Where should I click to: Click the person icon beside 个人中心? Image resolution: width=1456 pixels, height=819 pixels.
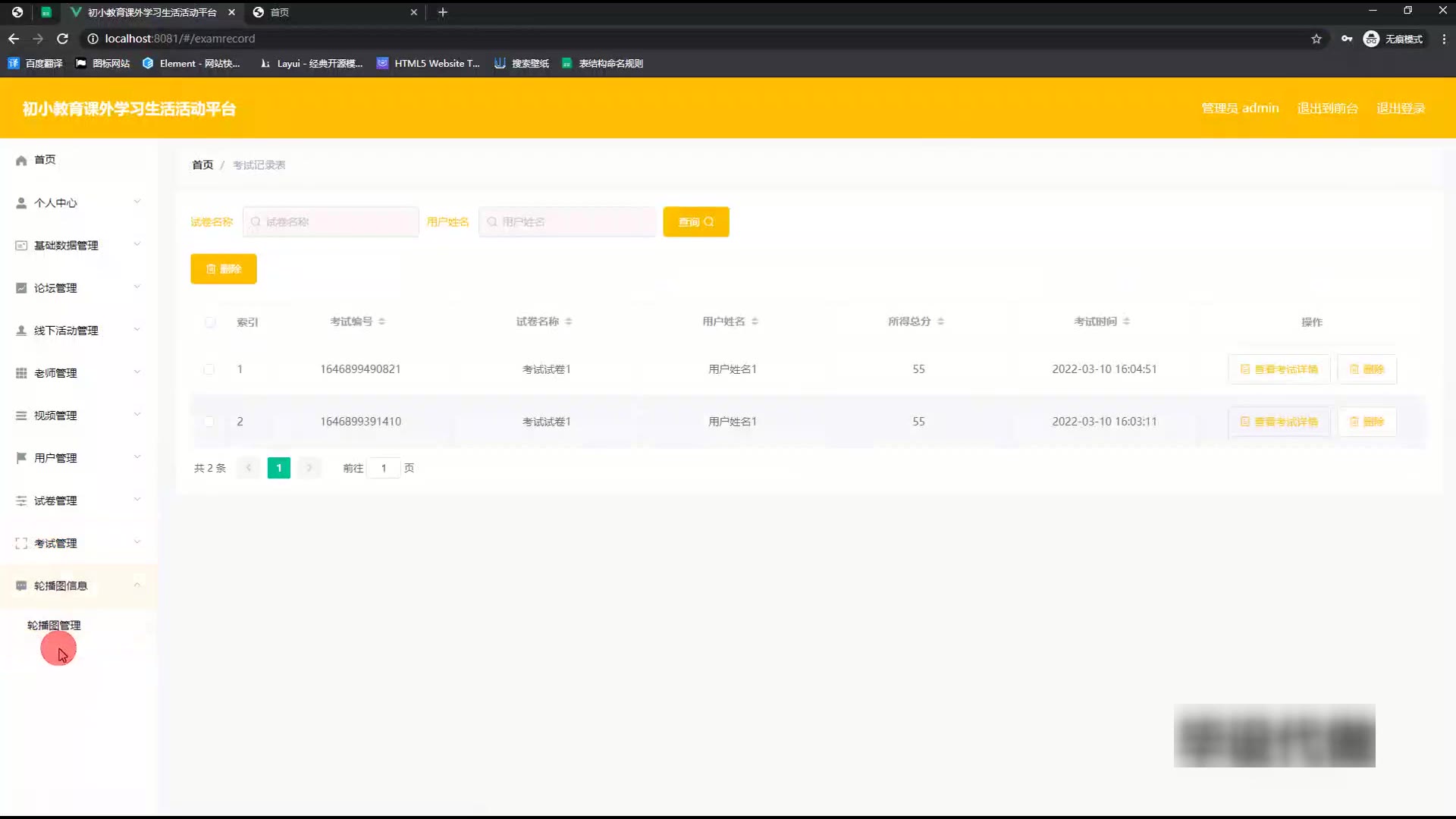[x=21, y=203]
